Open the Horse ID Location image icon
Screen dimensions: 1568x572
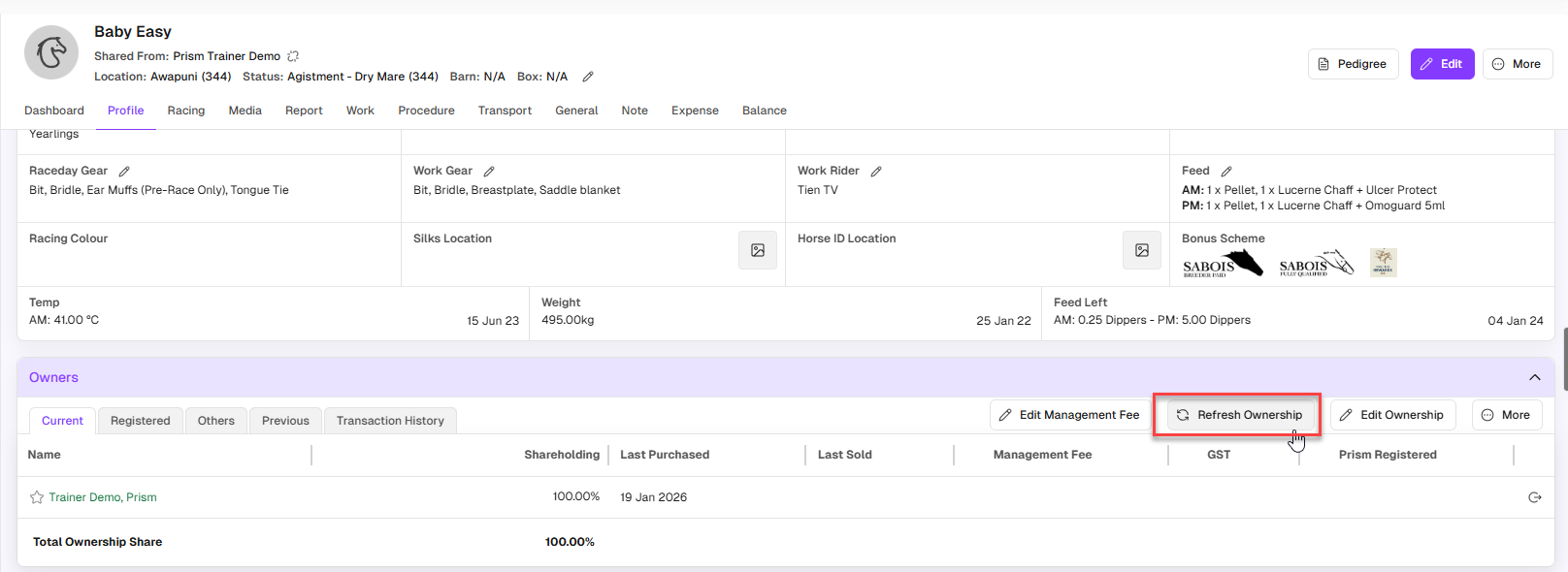(1142, 250)
